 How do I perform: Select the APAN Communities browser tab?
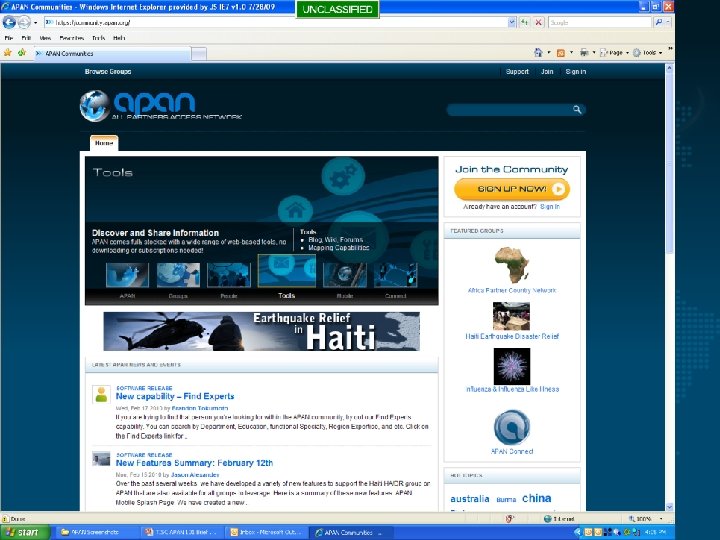pyautogui.click(x=112, y=54)
